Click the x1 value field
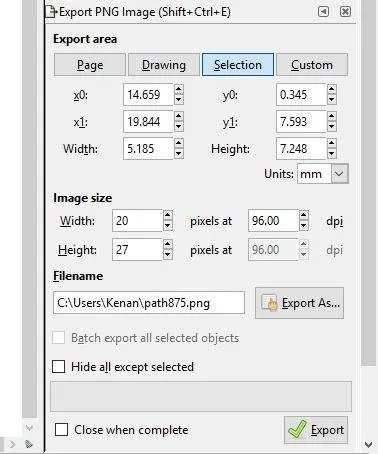378x454 pixels. tap(148, 122)
